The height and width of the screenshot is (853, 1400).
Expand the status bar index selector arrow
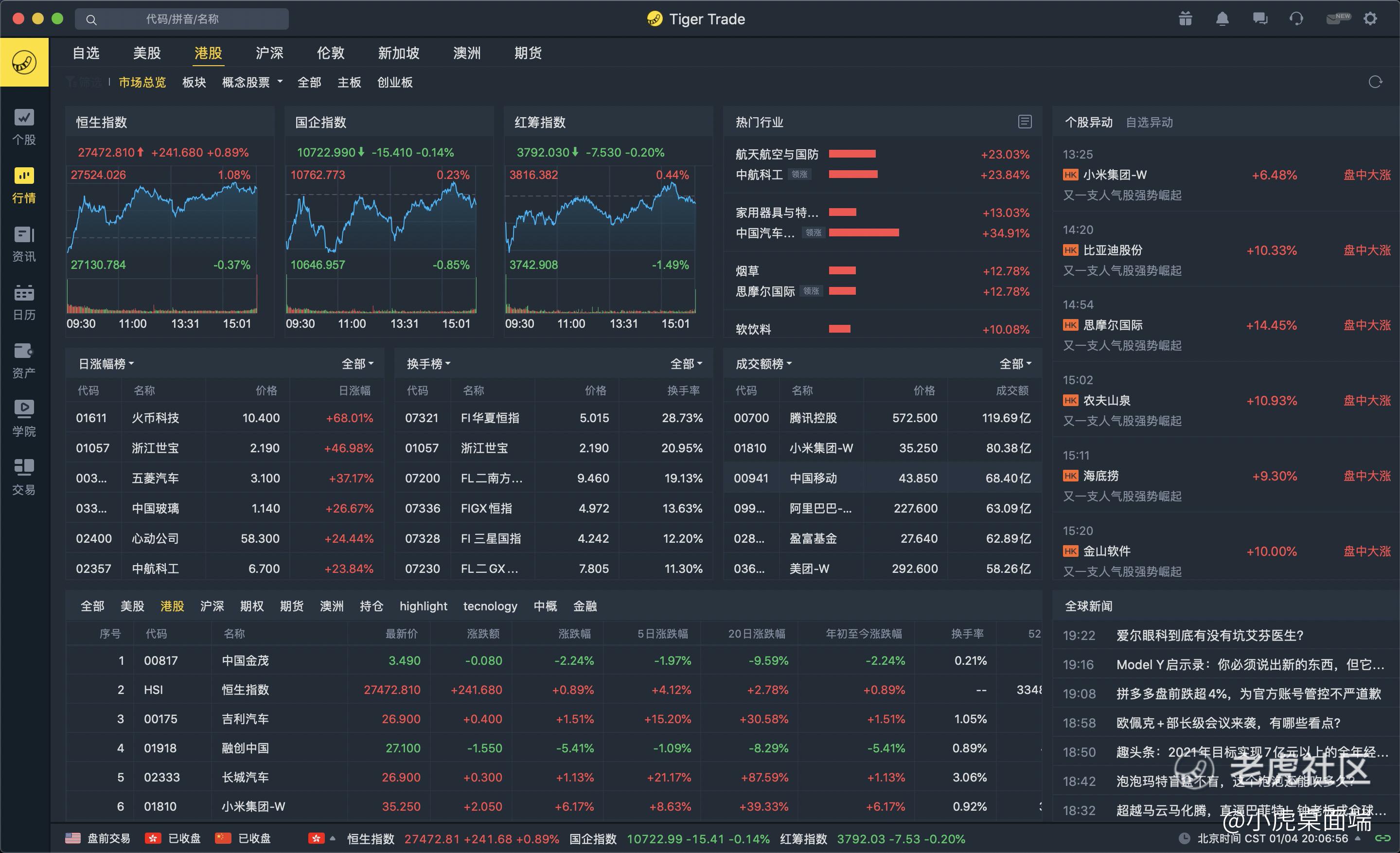[333, 838]
